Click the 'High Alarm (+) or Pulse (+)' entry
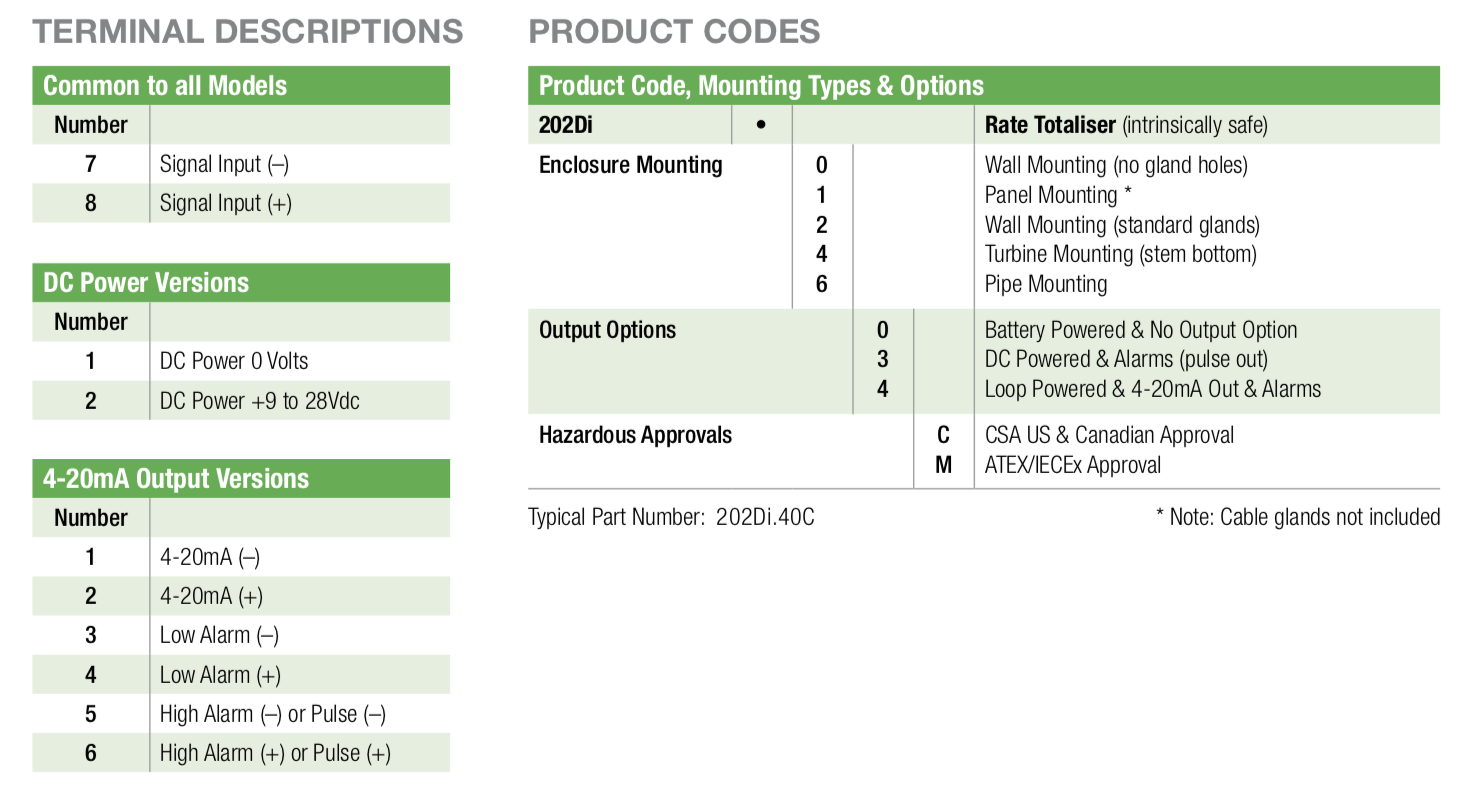 [275, 753]
